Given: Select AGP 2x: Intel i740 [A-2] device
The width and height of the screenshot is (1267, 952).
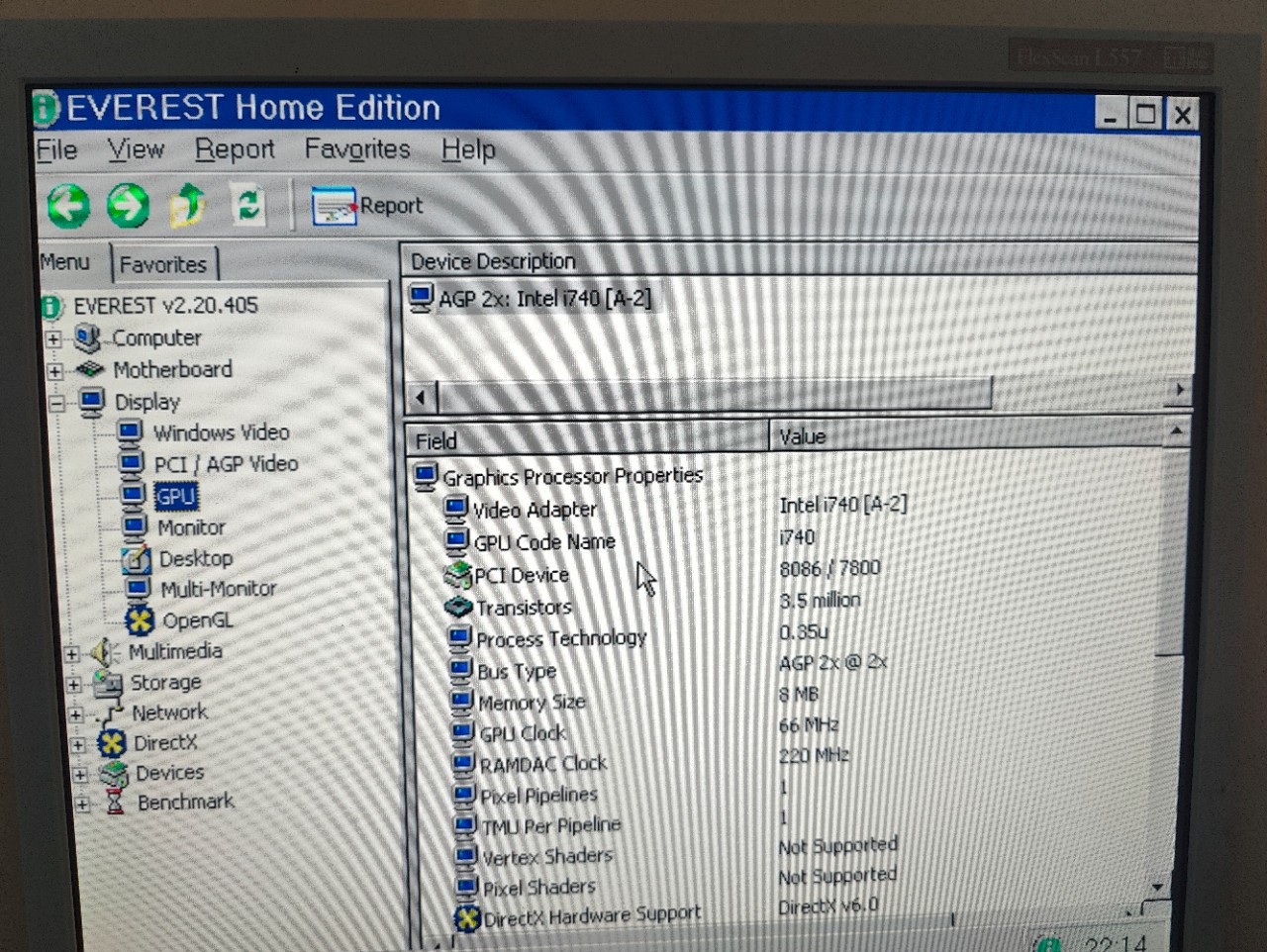Looking at the screenshot, I should click(x=544, y=298).
